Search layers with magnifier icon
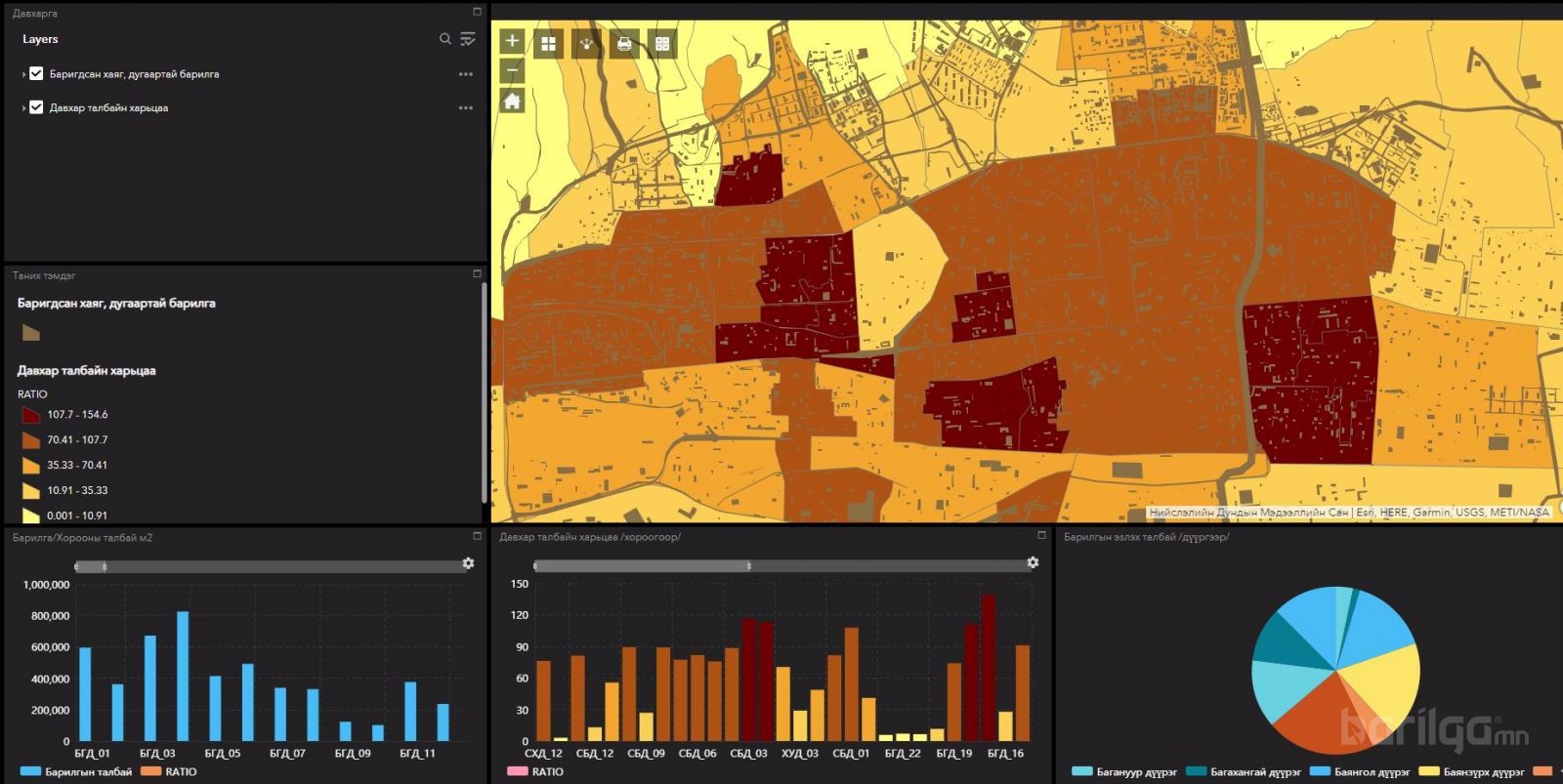This screenshot has height=784, width=1563. tap(444, 39)
